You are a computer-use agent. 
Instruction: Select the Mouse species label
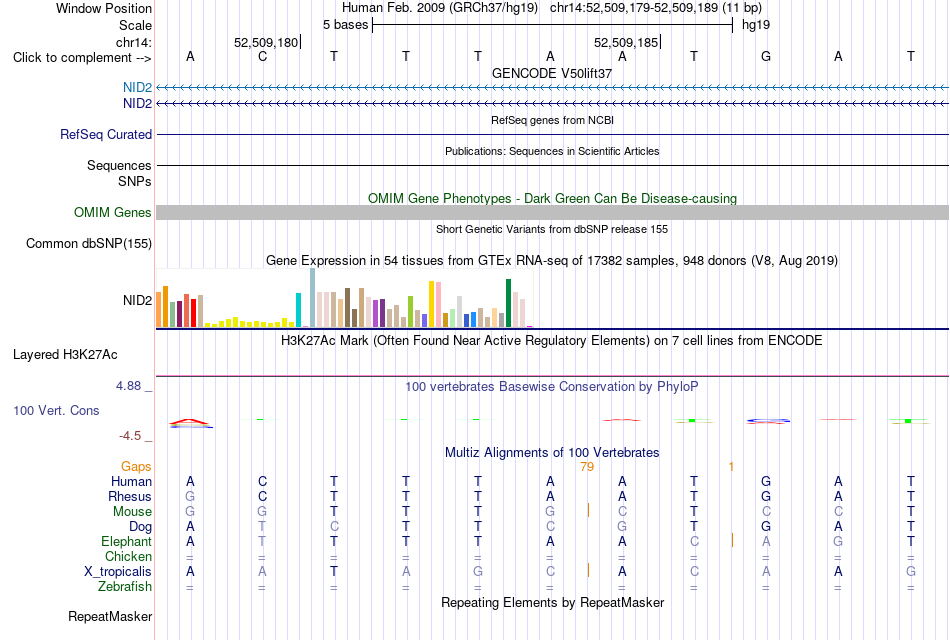[x=133, y=512]
